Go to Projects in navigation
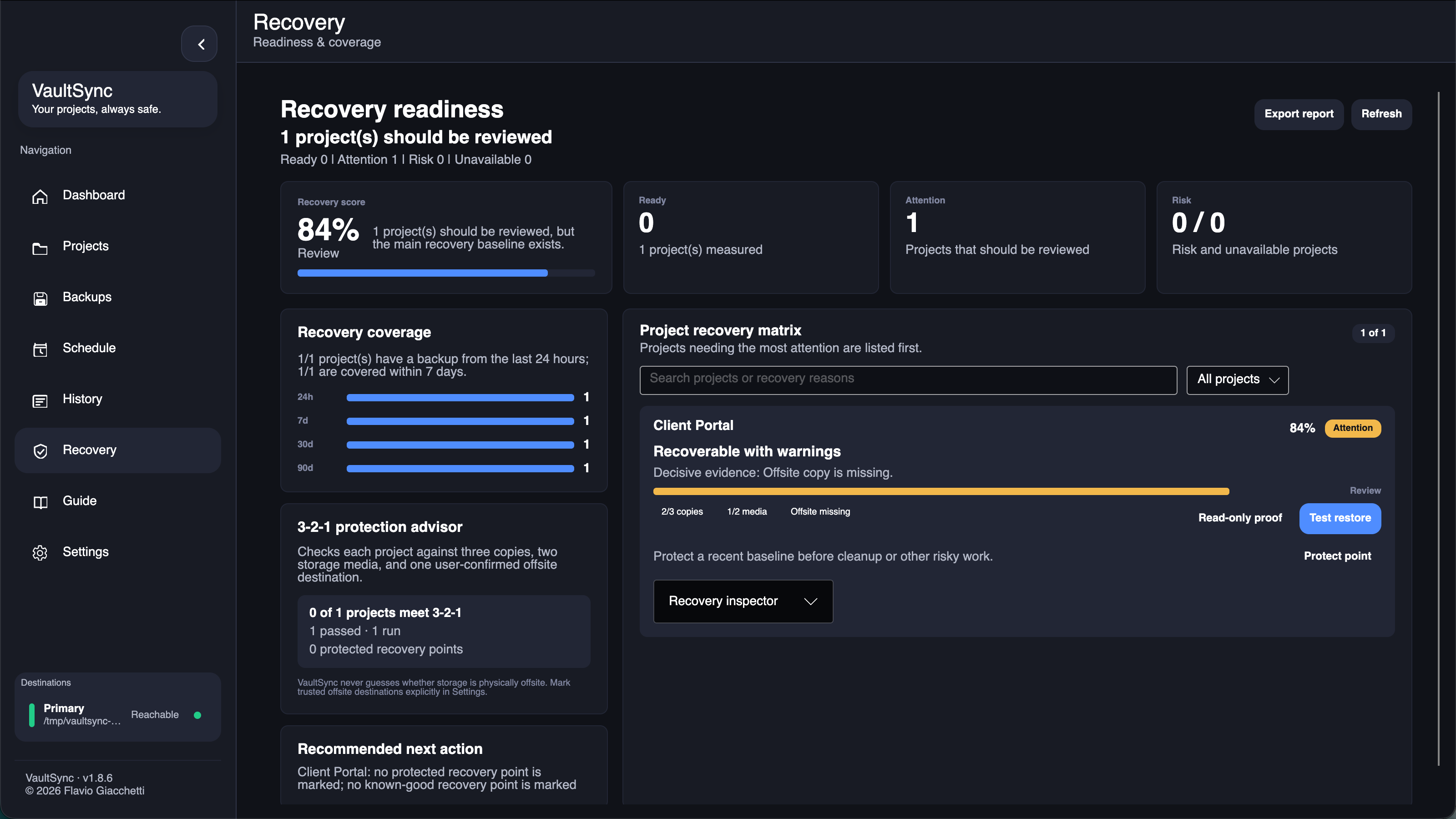Viewport: 1456px width, 819px height. pos(117,247)
